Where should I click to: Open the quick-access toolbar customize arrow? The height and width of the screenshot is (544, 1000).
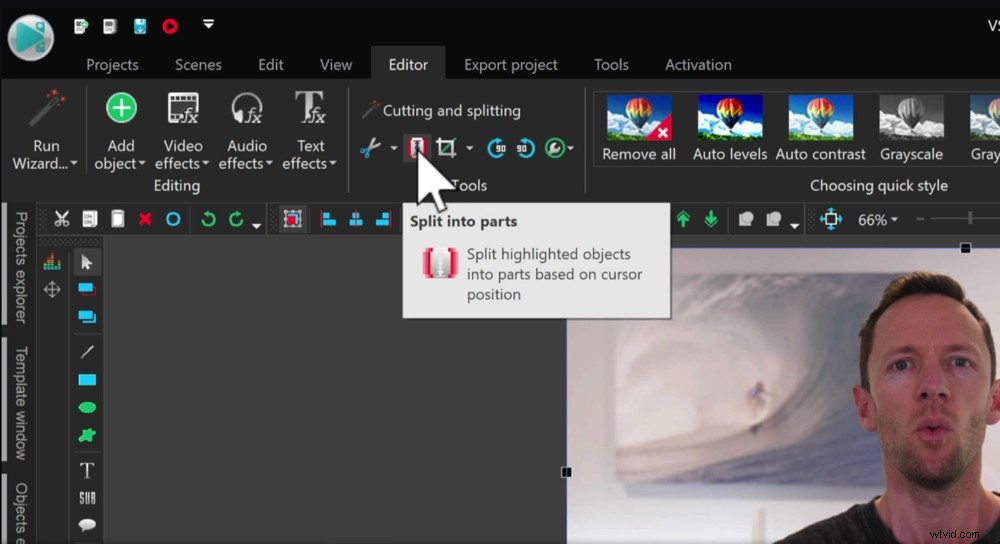click(x=209, y=24)
